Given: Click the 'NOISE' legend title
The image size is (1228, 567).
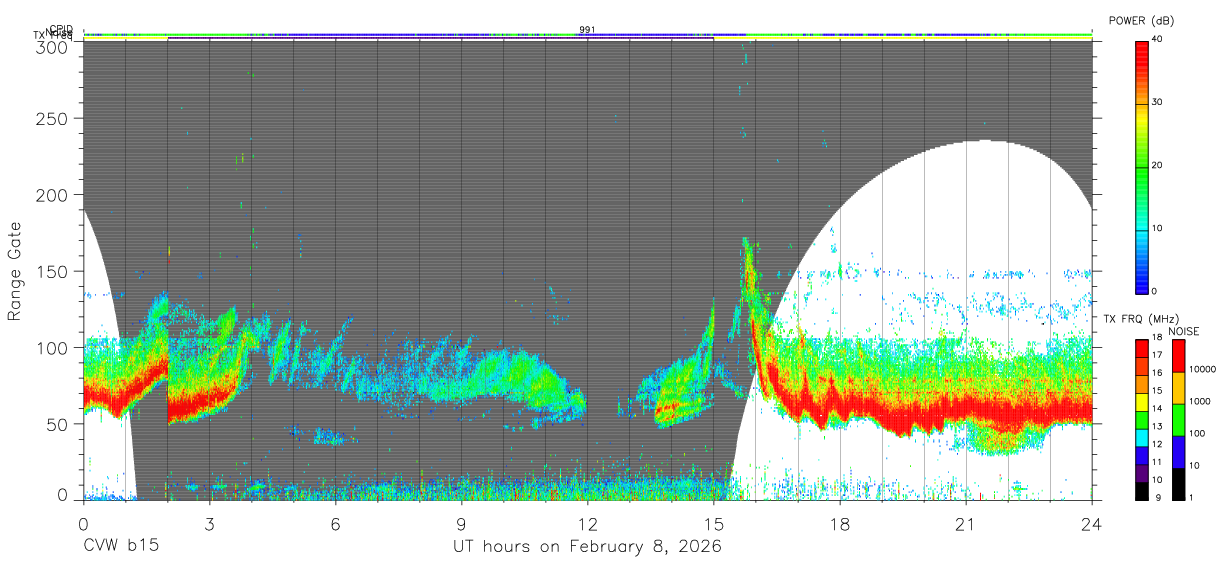Looking at the screenshot, I should 1184,331.
